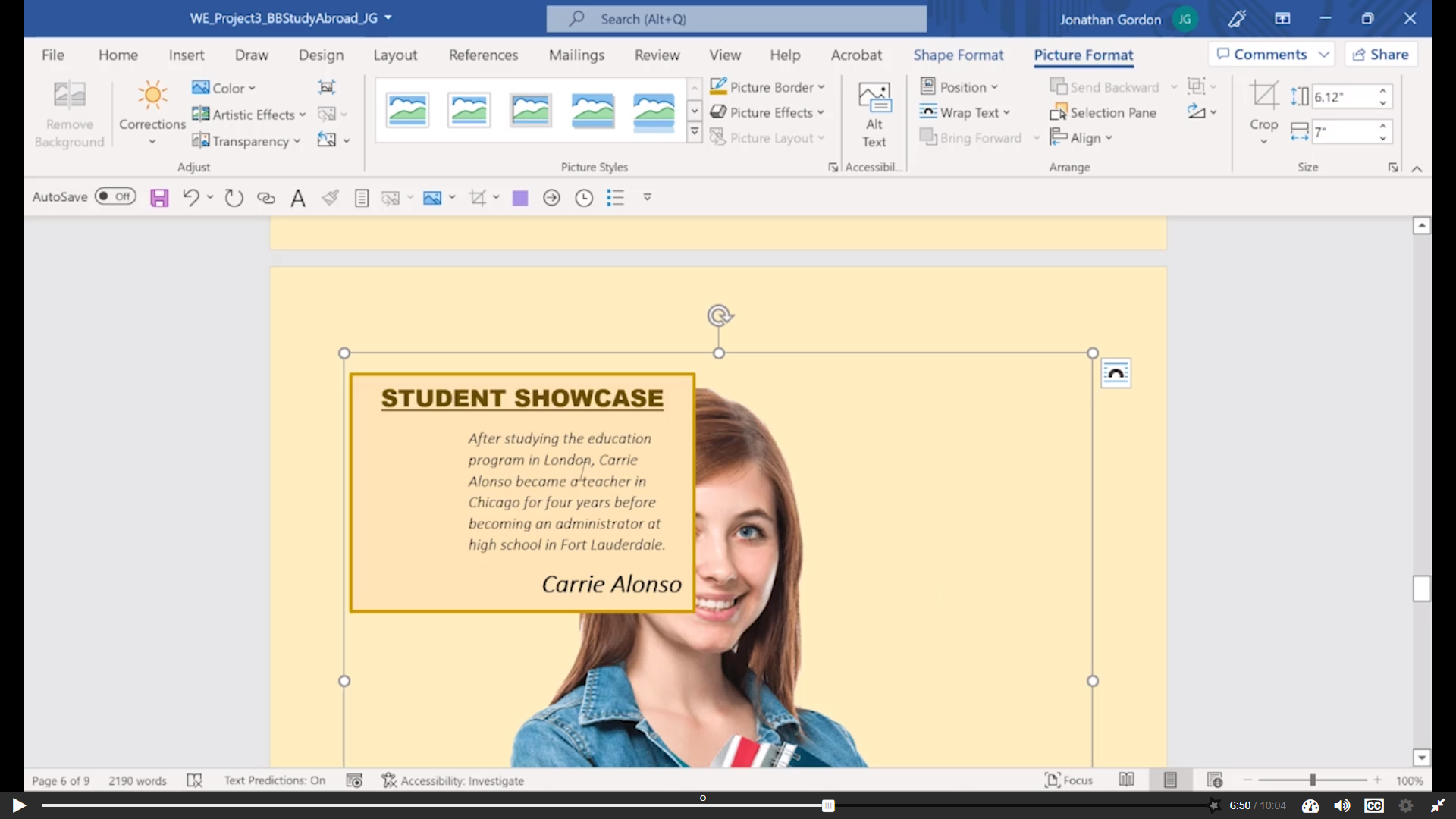The width and height of the screenshot is (1456, 819).
Task: Open the Comments button
Action: click(1263, 55)
